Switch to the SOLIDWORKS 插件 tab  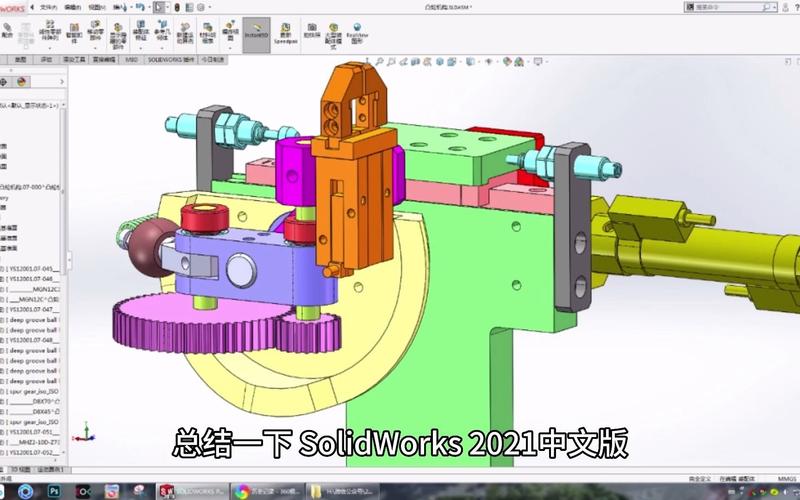click(171, 60)
